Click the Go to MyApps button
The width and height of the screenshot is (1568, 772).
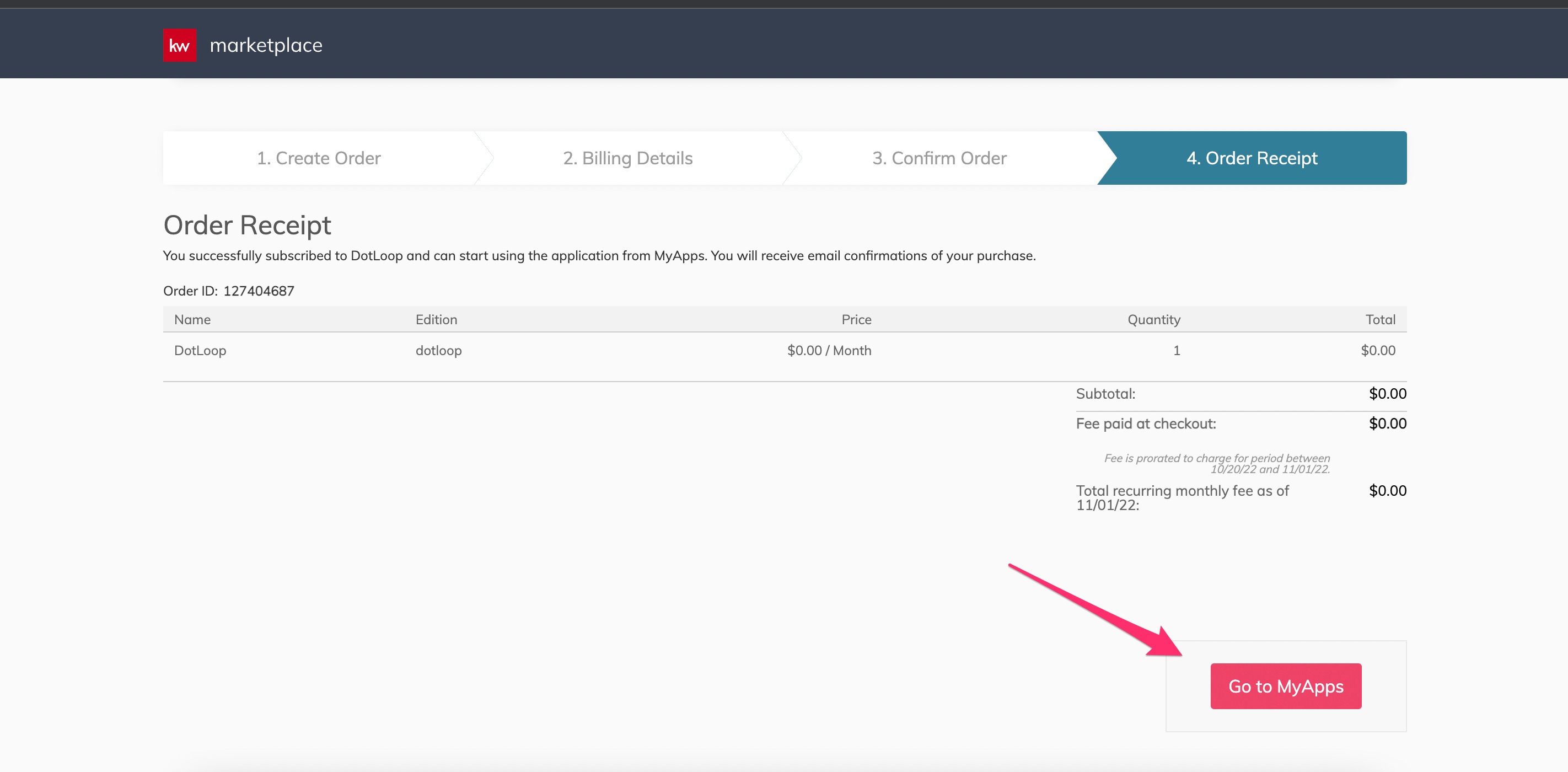coord(1286,686)
